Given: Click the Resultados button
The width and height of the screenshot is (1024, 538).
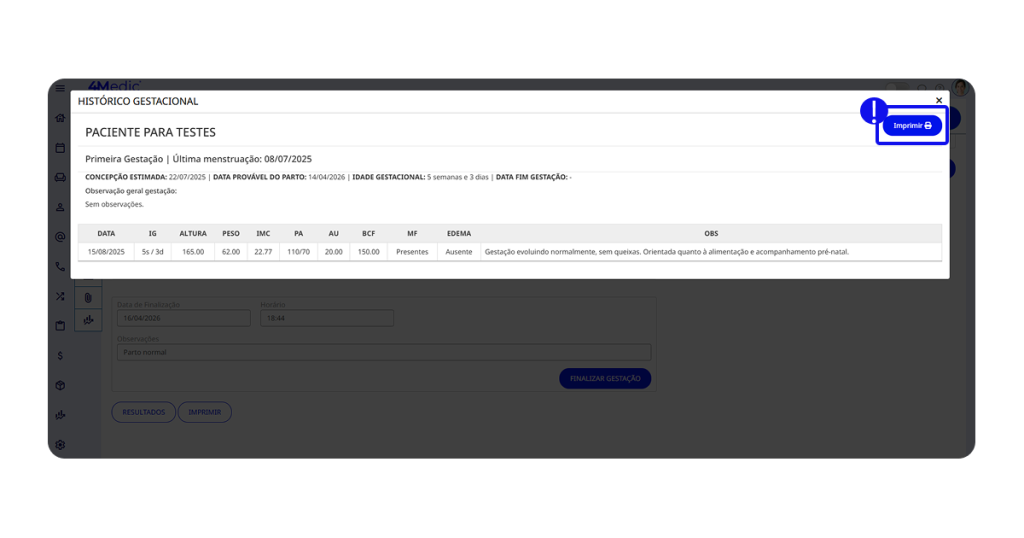Looking at the screenshot, I should point(143,412).
